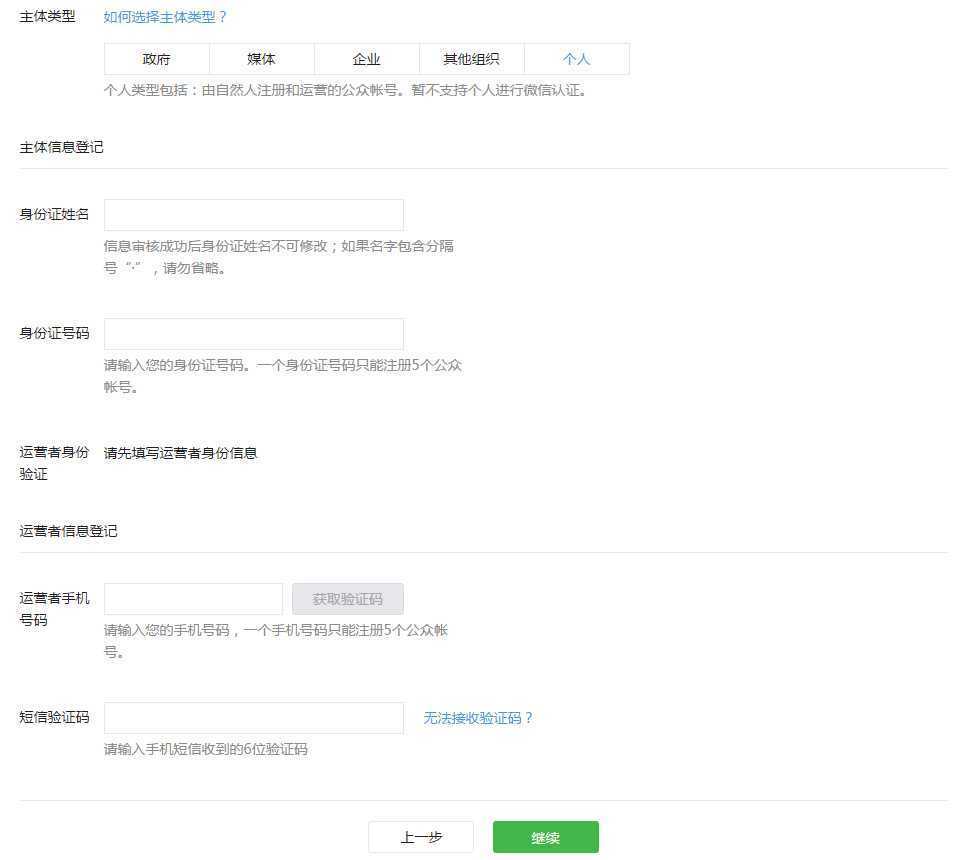The height and width of the screenshot is (860, 975).
Task: Click the green 继续 button
Action: (x=545, y=837)
